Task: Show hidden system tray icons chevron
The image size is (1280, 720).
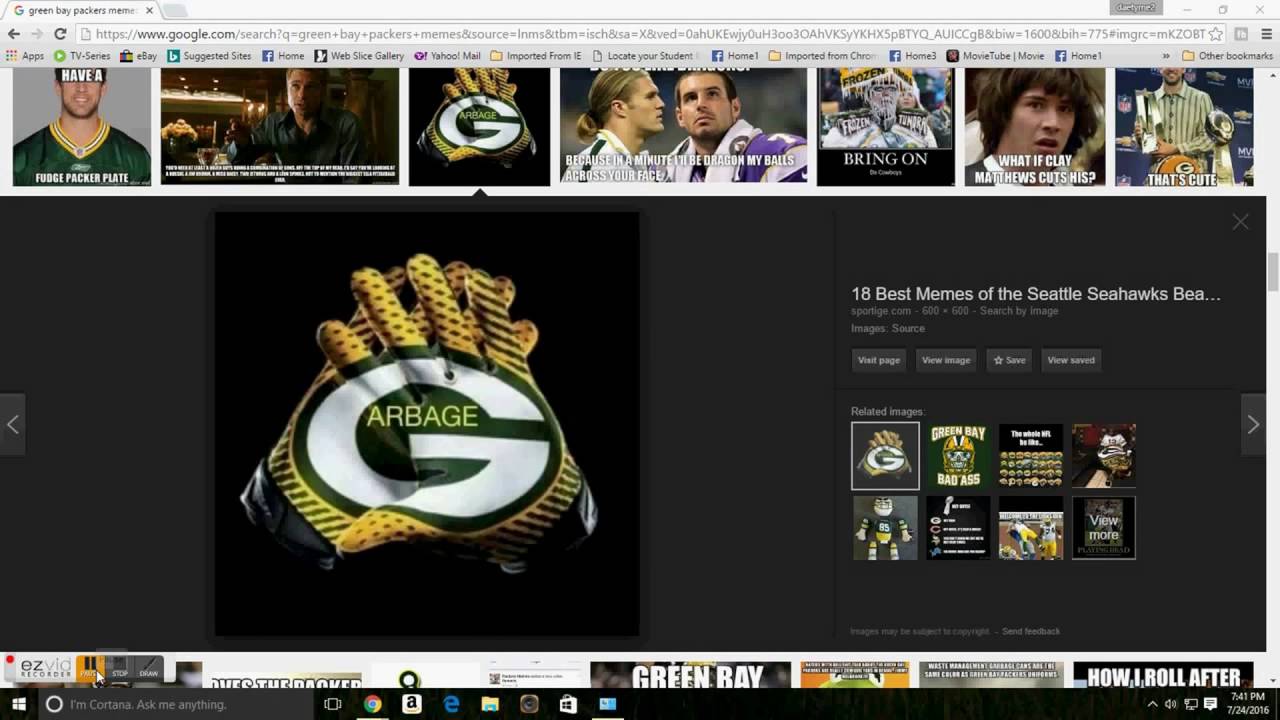Action: pyautogui.click(x=1152, y=704)
